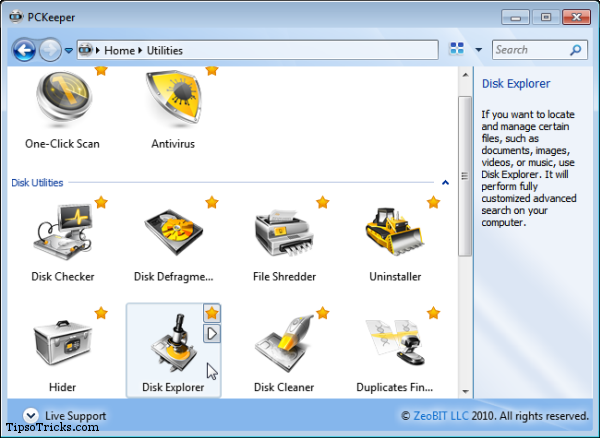Click the Duplicates Fin... label
This screenshot has width=600, height=438.
coord(395,387)
